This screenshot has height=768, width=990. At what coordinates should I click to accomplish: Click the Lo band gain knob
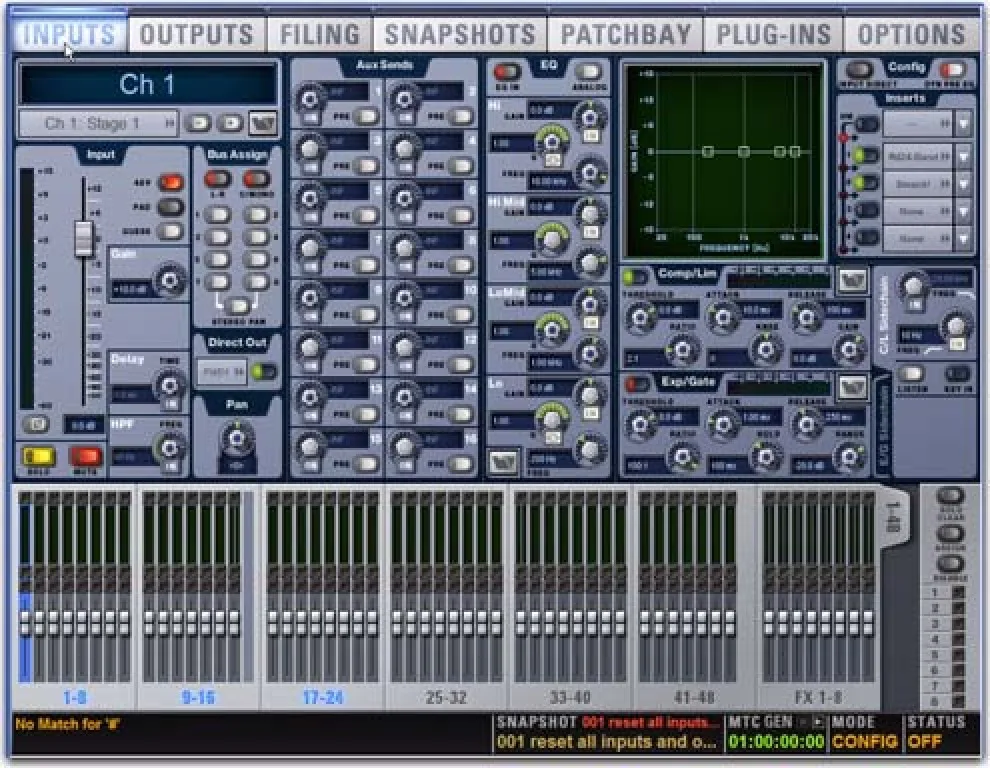tap(588, 395)
